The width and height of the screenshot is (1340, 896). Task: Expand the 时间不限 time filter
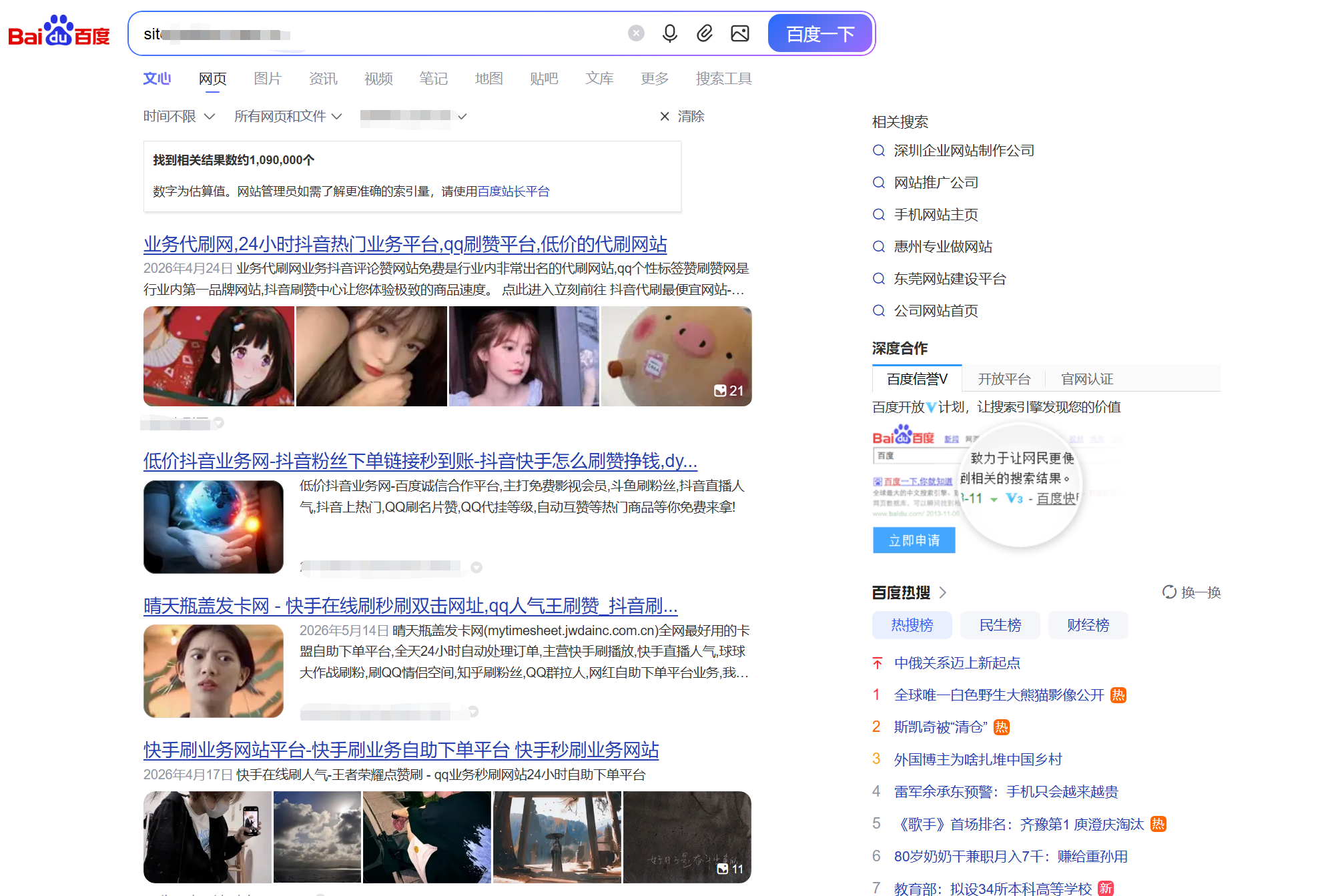179,116
